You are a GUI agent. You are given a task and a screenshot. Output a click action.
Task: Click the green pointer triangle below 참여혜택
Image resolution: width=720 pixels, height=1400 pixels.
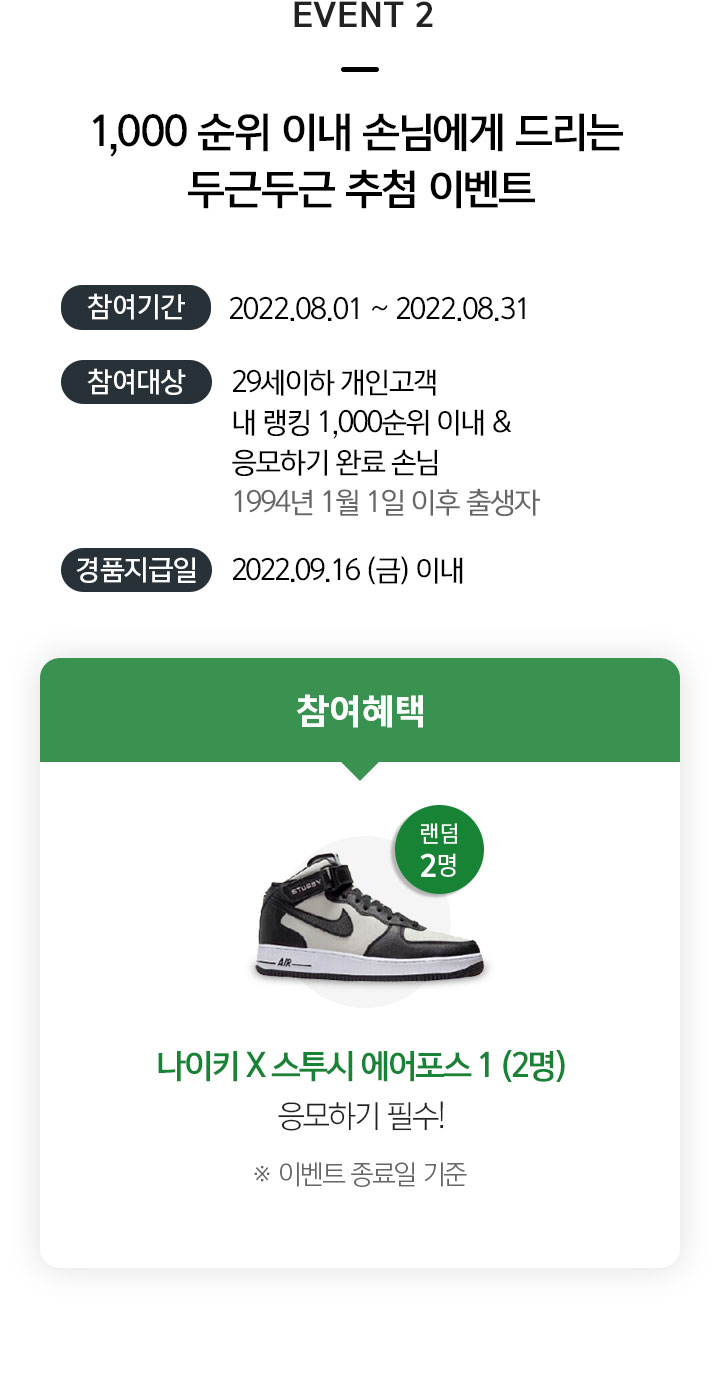coord(360,770)
